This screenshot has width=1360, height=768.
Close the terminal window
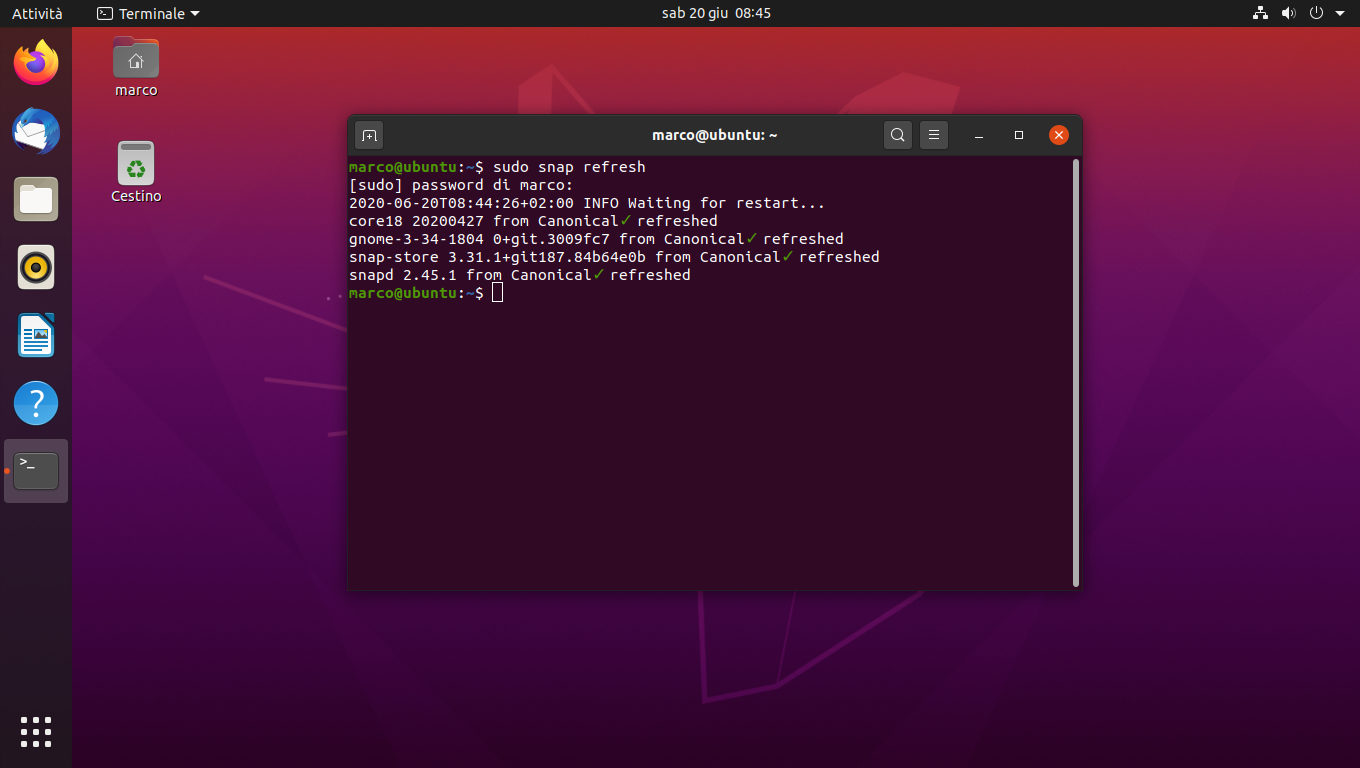point(1059,135)
